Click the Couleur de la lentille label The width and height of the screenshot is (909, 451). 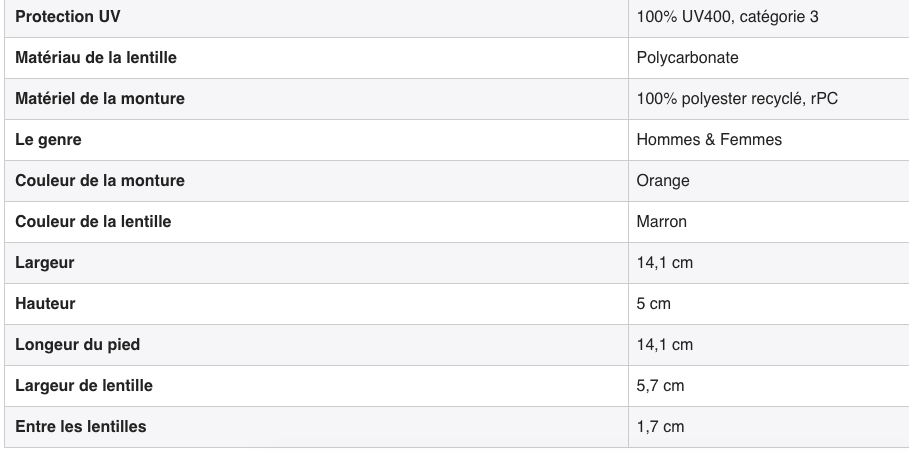[93, 222]
